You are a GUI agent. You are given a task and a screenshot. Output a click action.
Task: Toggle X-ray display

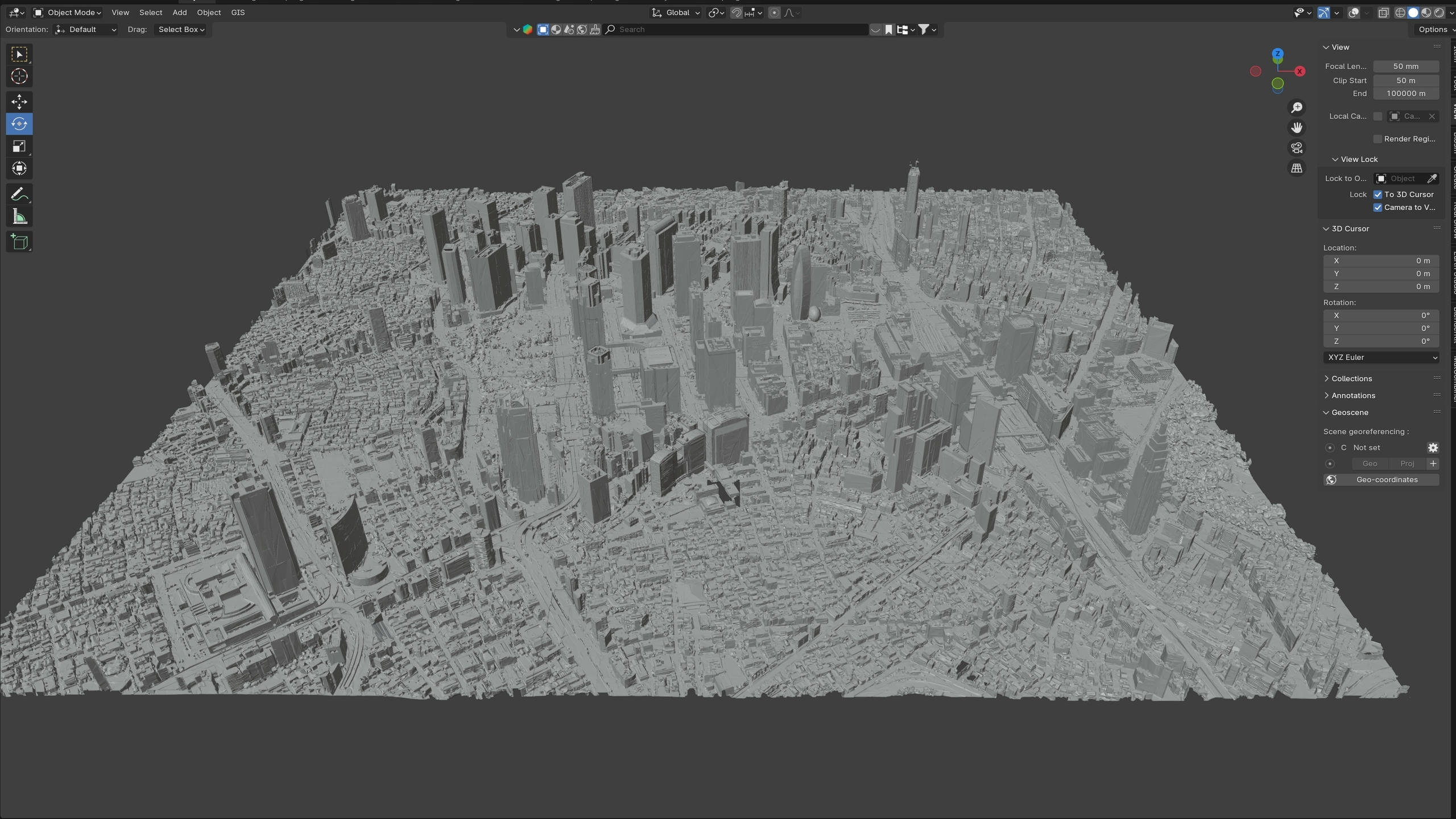[1384, 13]
